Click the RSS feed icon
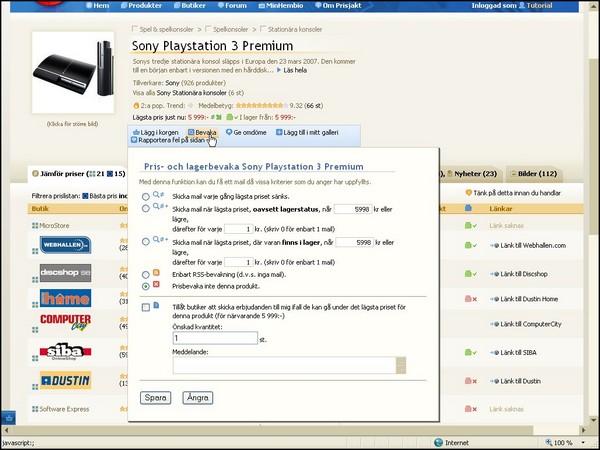The height and width of the screenshot is (450, 600). click(x=156, y=273)
